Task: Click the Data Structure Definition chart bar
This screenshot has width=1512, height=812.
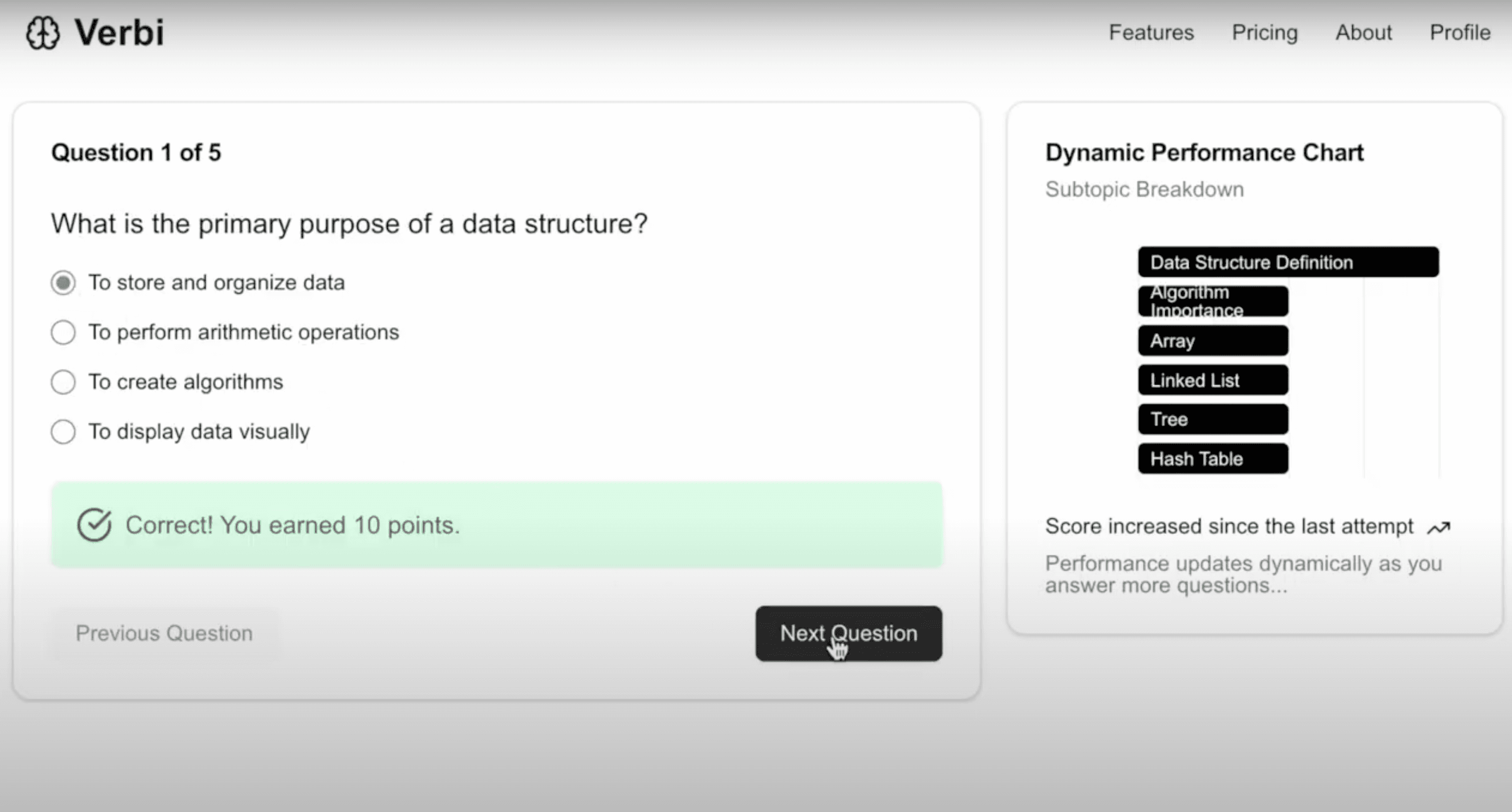Action: pos(1288,262)
